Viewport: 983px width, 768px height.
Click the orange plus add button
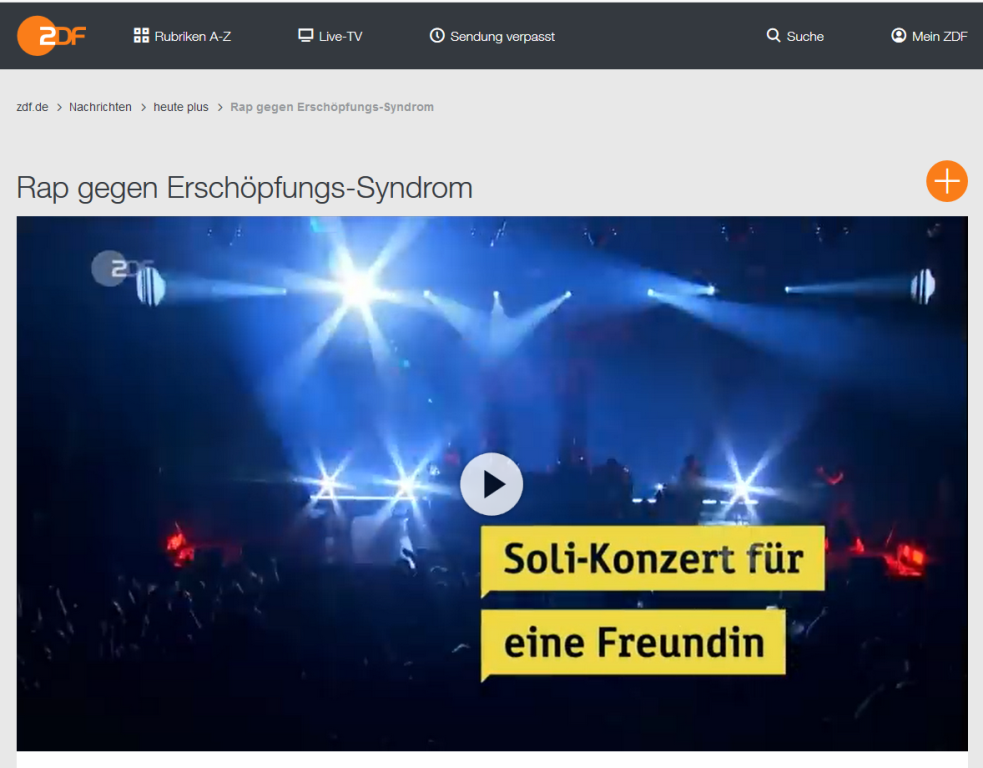click(947, 181)
